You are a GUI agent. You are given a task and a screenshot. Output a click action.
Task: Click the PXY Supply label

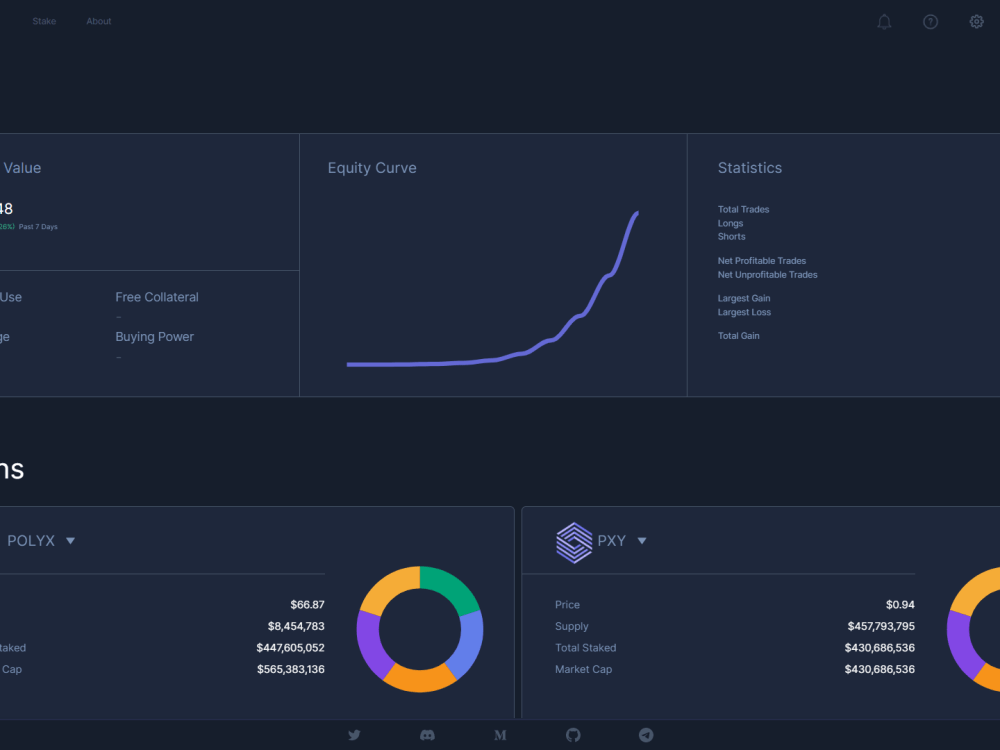pos(571,626)
